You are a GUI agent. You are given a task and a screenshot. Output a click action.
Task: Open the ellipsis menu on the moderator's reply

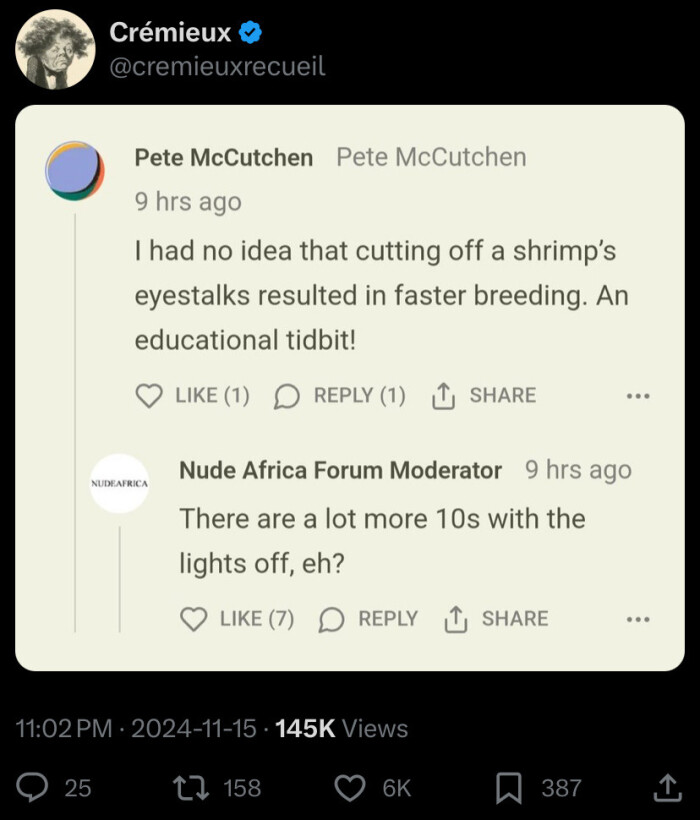tap(638, 620)
